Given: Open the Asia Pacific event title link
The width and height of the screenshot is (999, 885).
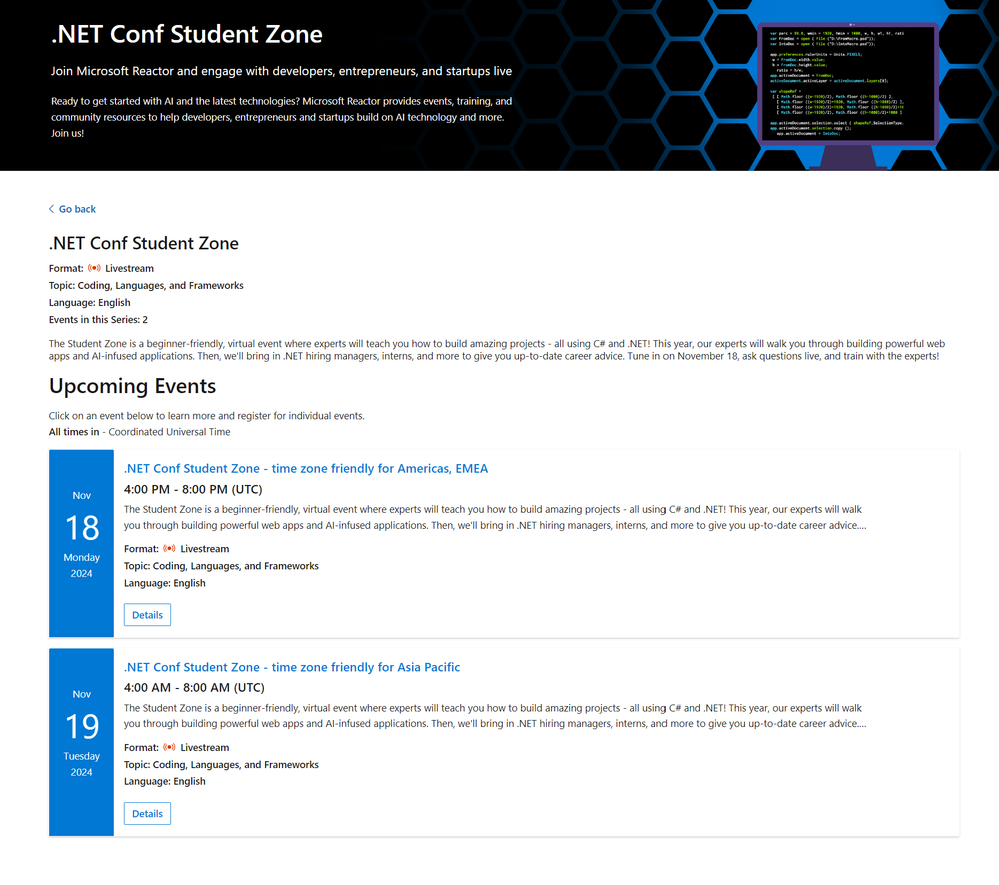Looking at the screenshot, I should click(292, 667).
